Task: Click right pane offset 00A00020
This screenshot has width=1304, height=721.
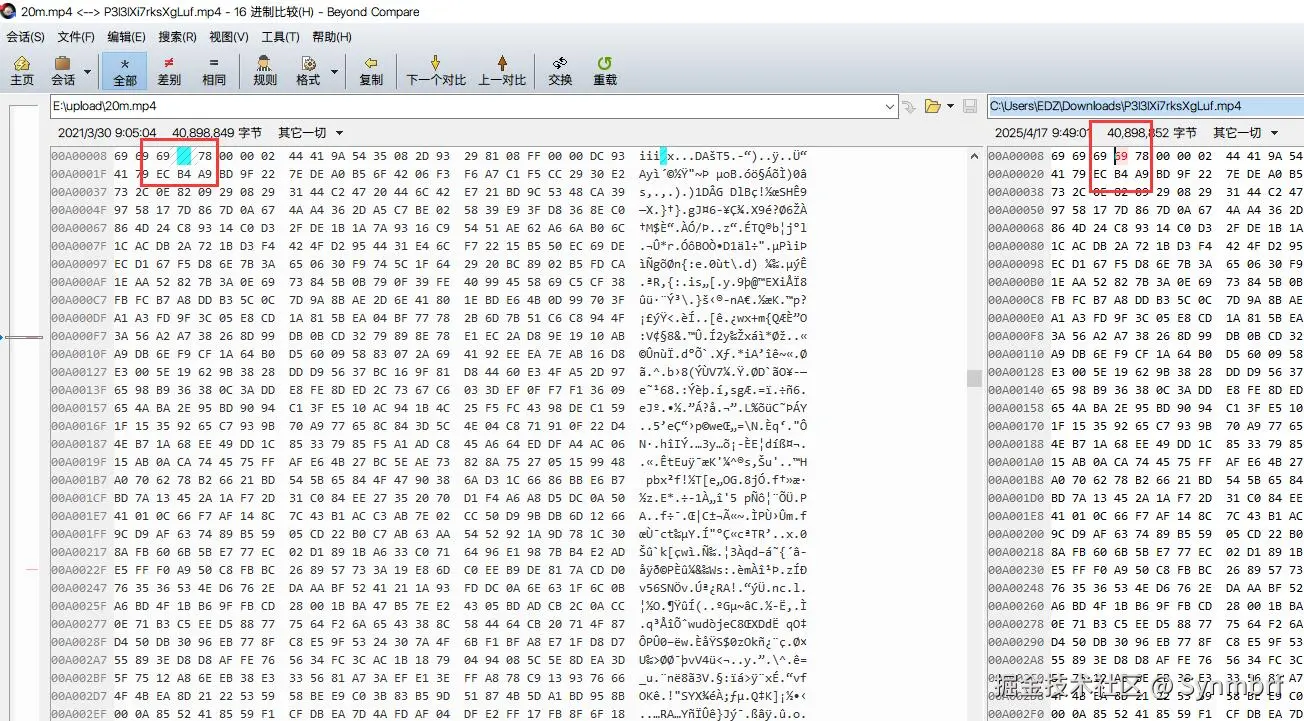Action: 1016,173
